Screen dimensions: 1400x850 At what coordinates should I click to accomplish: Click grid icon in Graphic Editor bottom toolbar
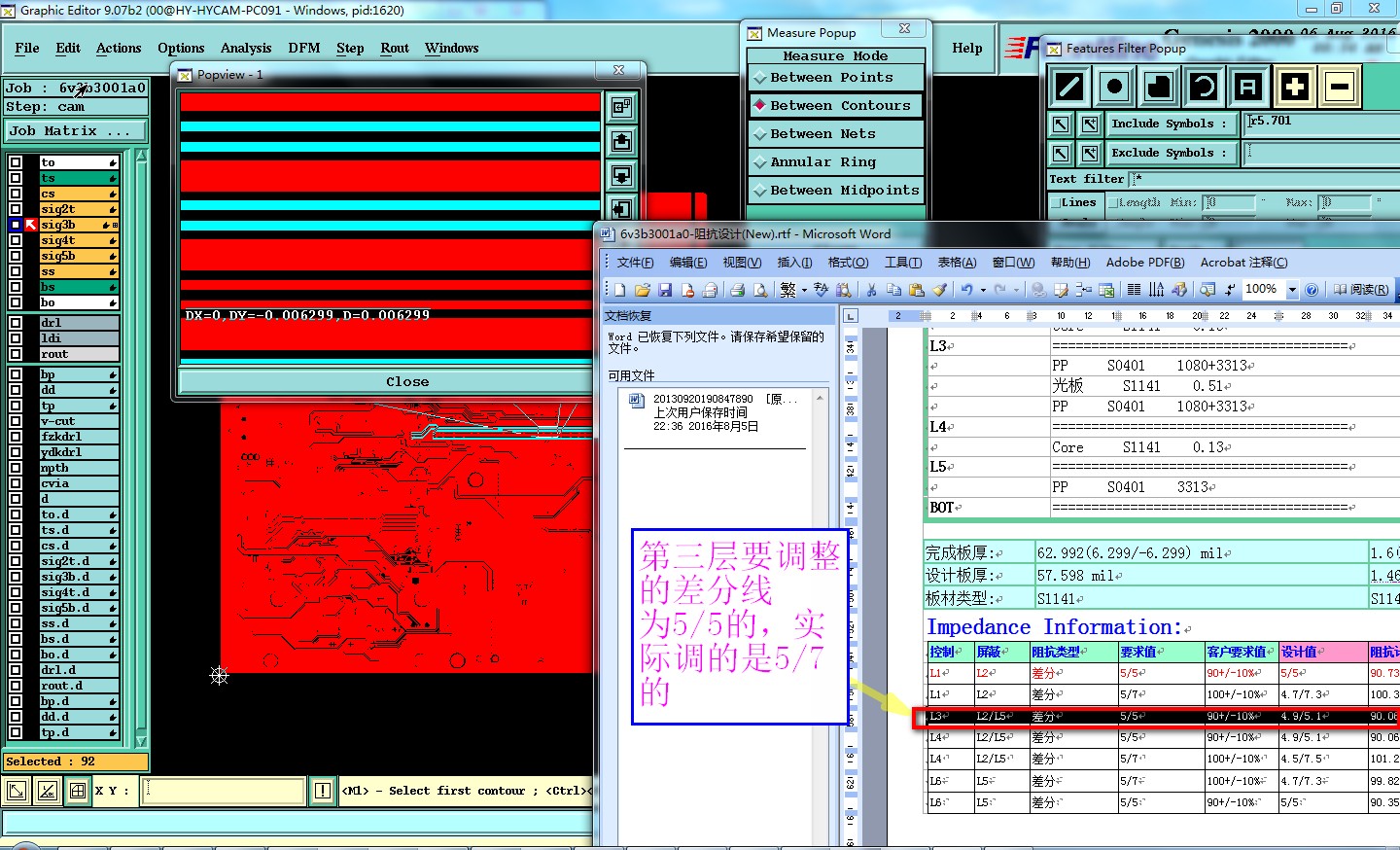[78, 791]
